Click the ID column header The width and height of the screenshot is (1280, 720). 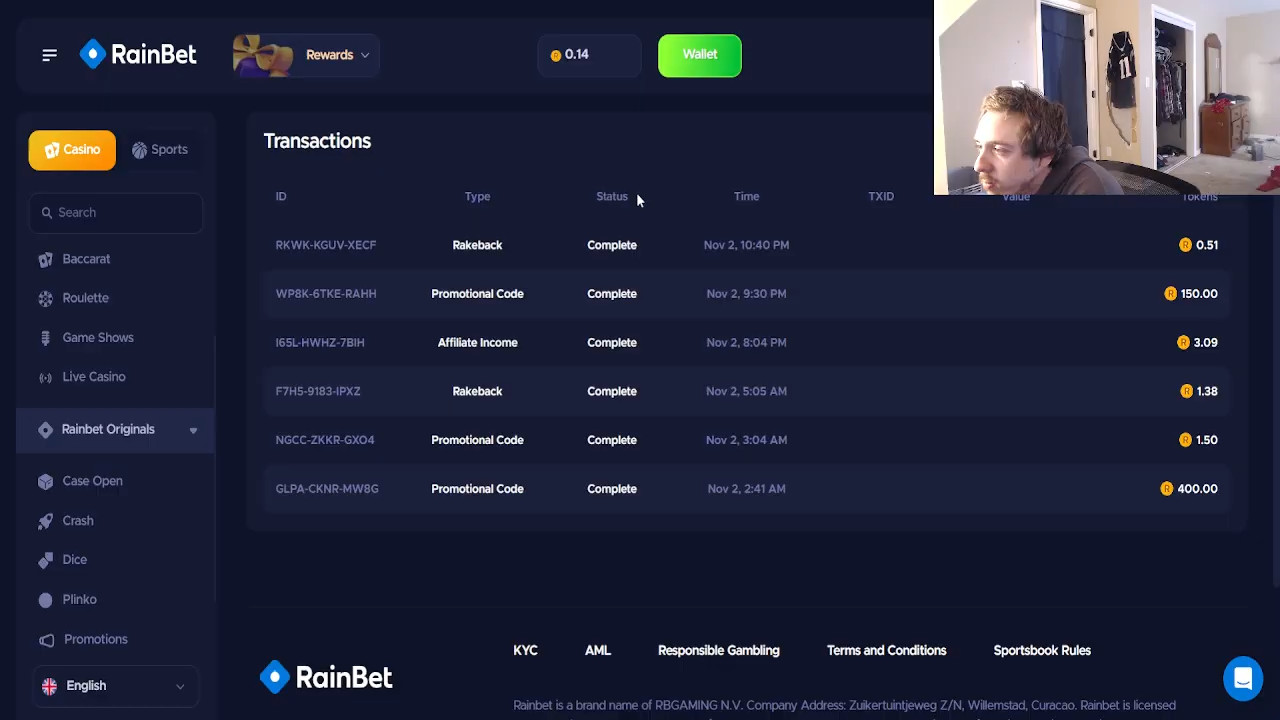point(281,197)
